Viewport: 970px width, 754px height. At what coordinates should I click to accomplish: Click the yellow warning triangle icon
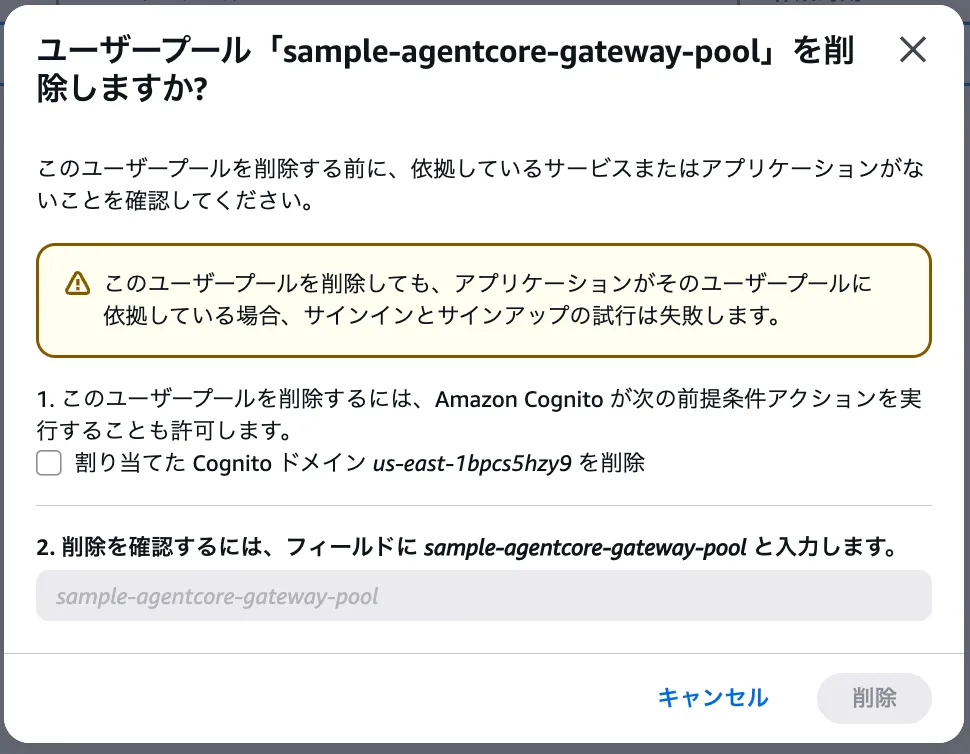click(77, 285)
